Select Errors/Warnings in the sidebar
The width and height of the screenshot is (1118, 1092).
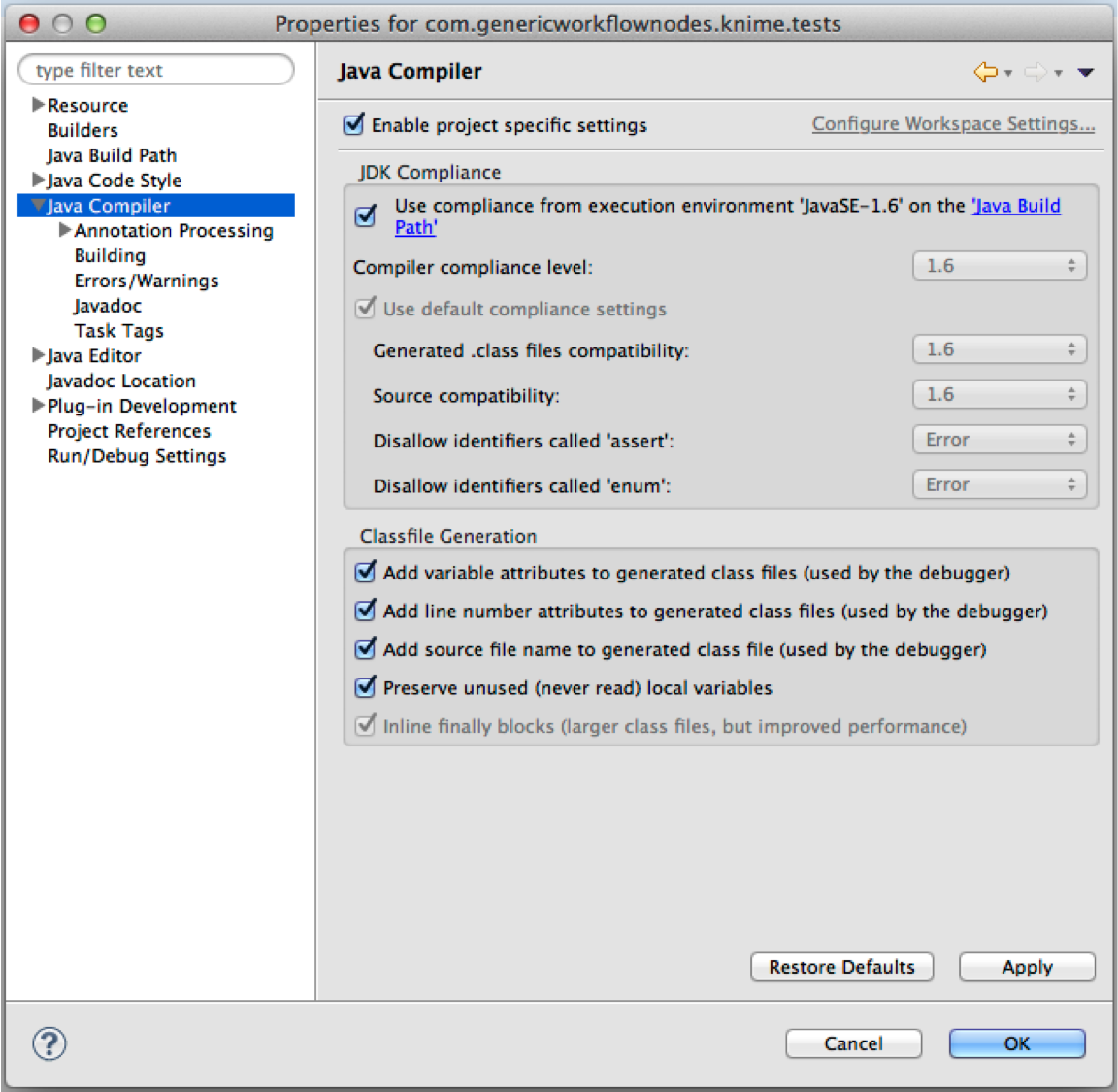(x=147, y=281)
